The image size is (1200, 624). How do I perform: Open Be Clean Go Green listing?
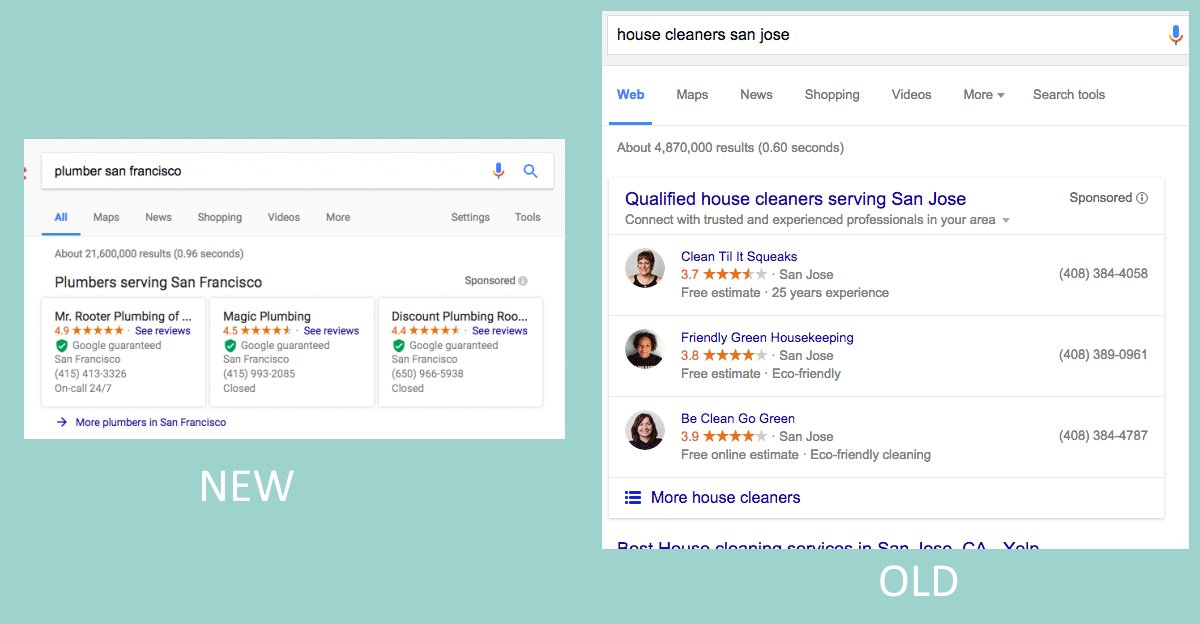[x=738, y=419]
